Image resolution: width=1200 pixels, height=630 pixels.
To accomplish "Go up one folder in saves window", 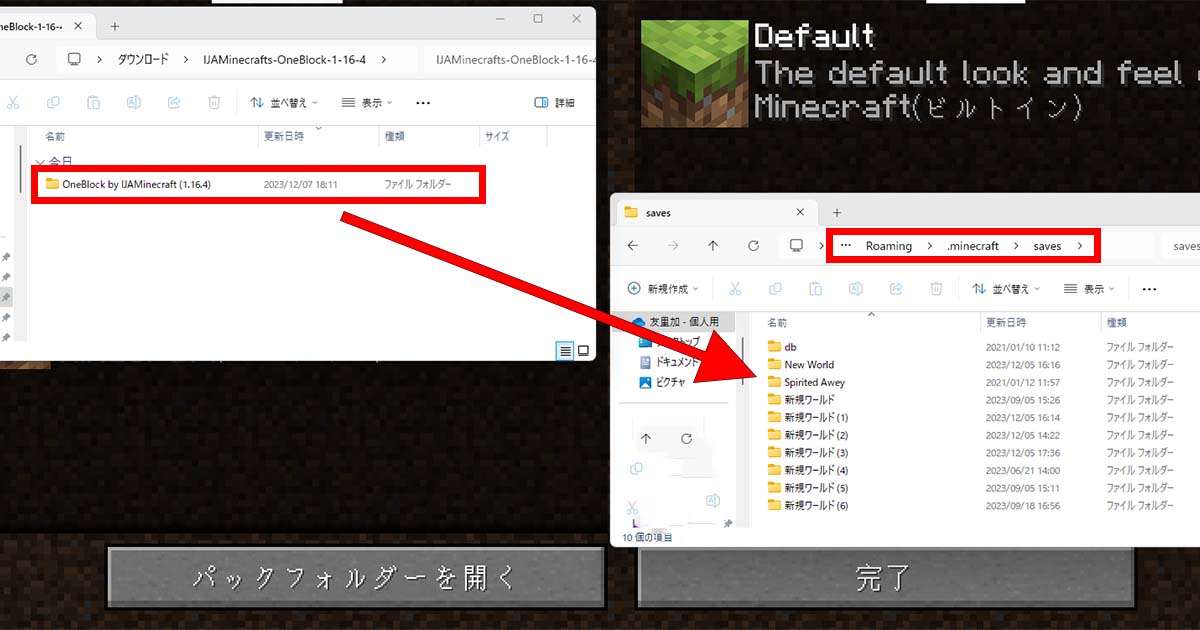I will (x=712, y=245).
